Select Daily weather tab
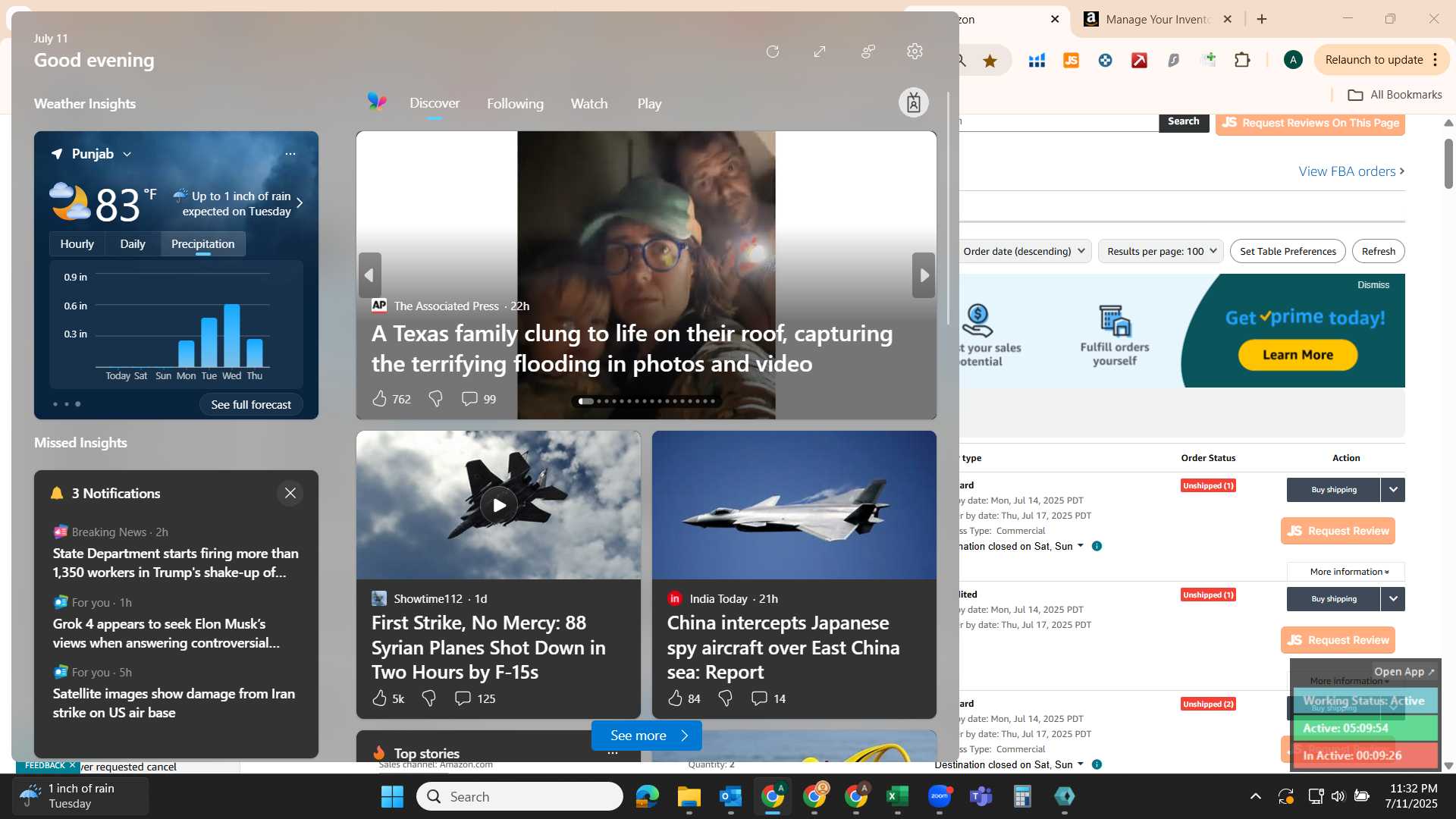Screen dimensions: 1456x819 point(132,244)
